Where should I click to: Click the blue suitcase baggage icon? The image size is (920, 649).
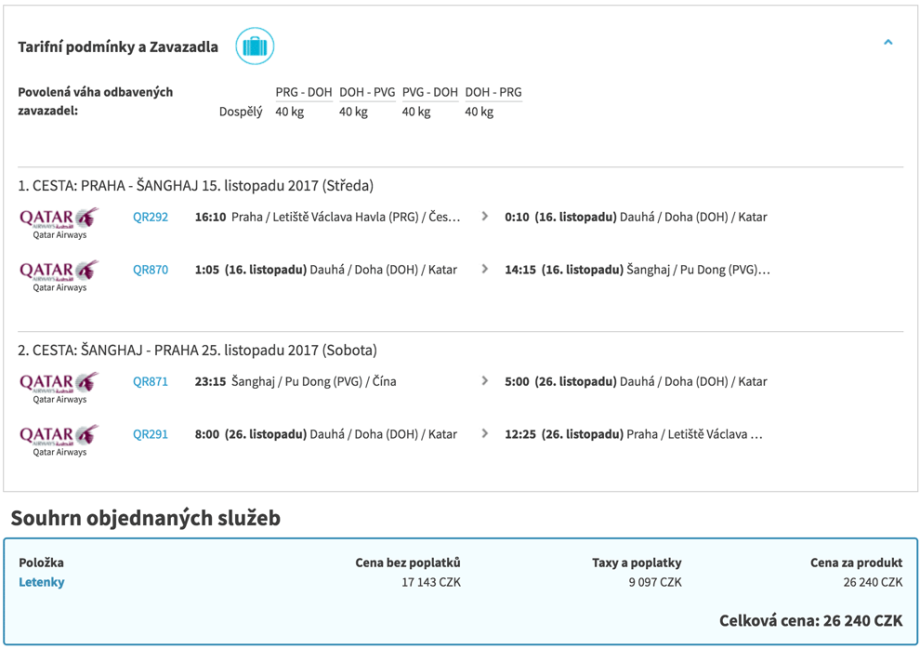point(255,46)
